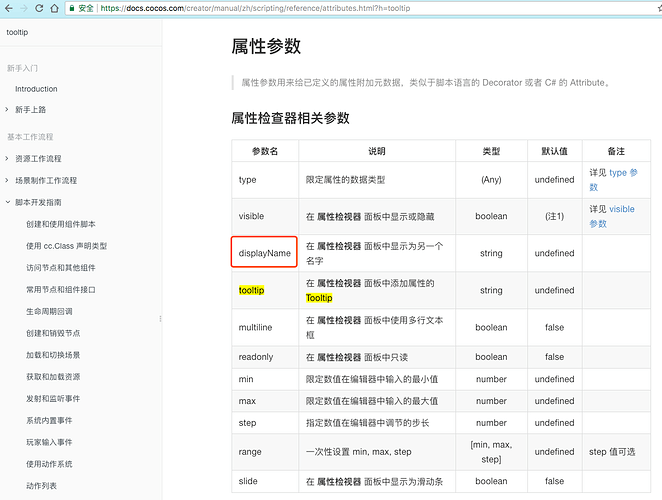Click the 类型 column header
The image size is (662, 500).
[x=491, y=151]
